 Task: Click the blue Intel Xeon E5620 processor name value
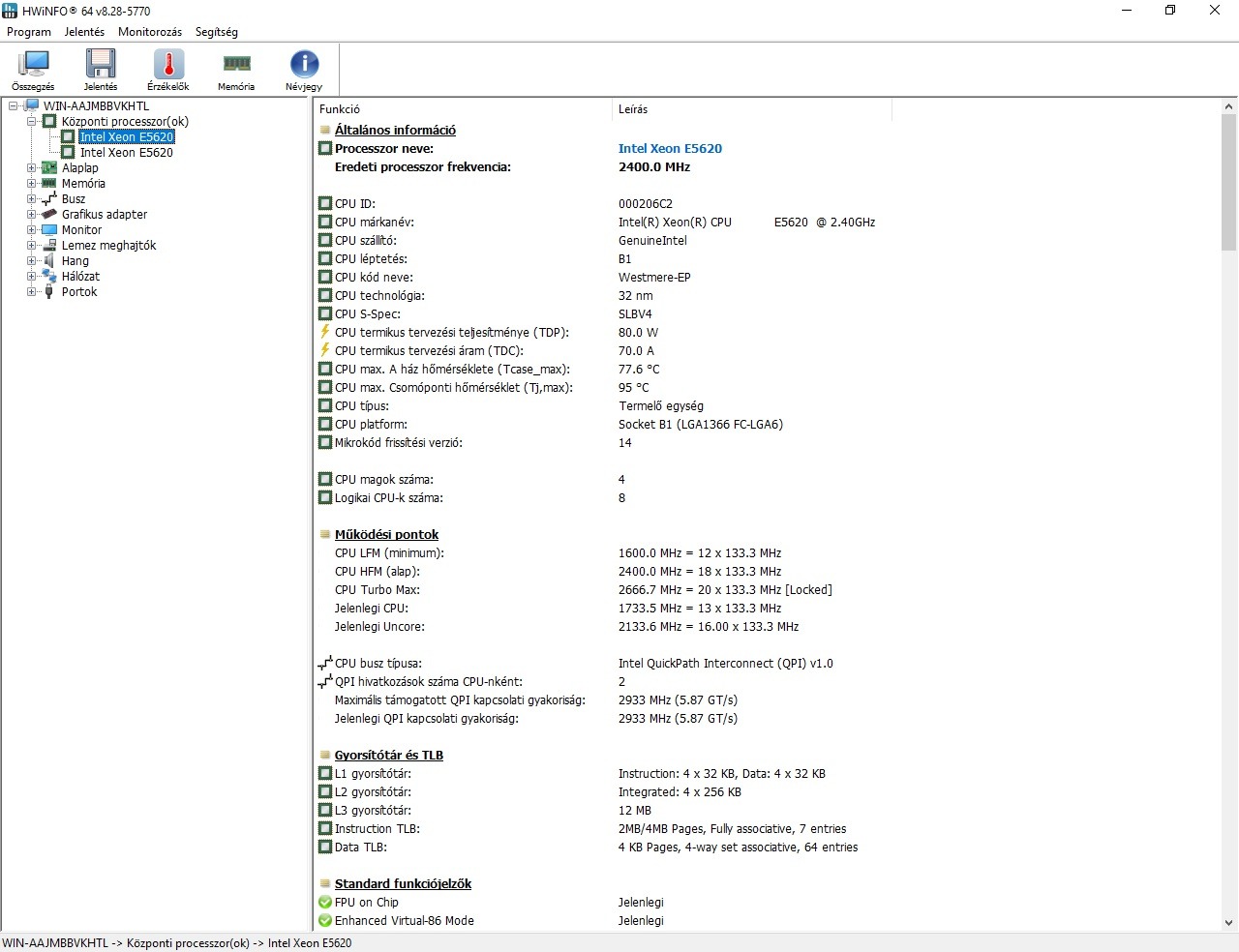pyautogui.click(x=670, y=148)
